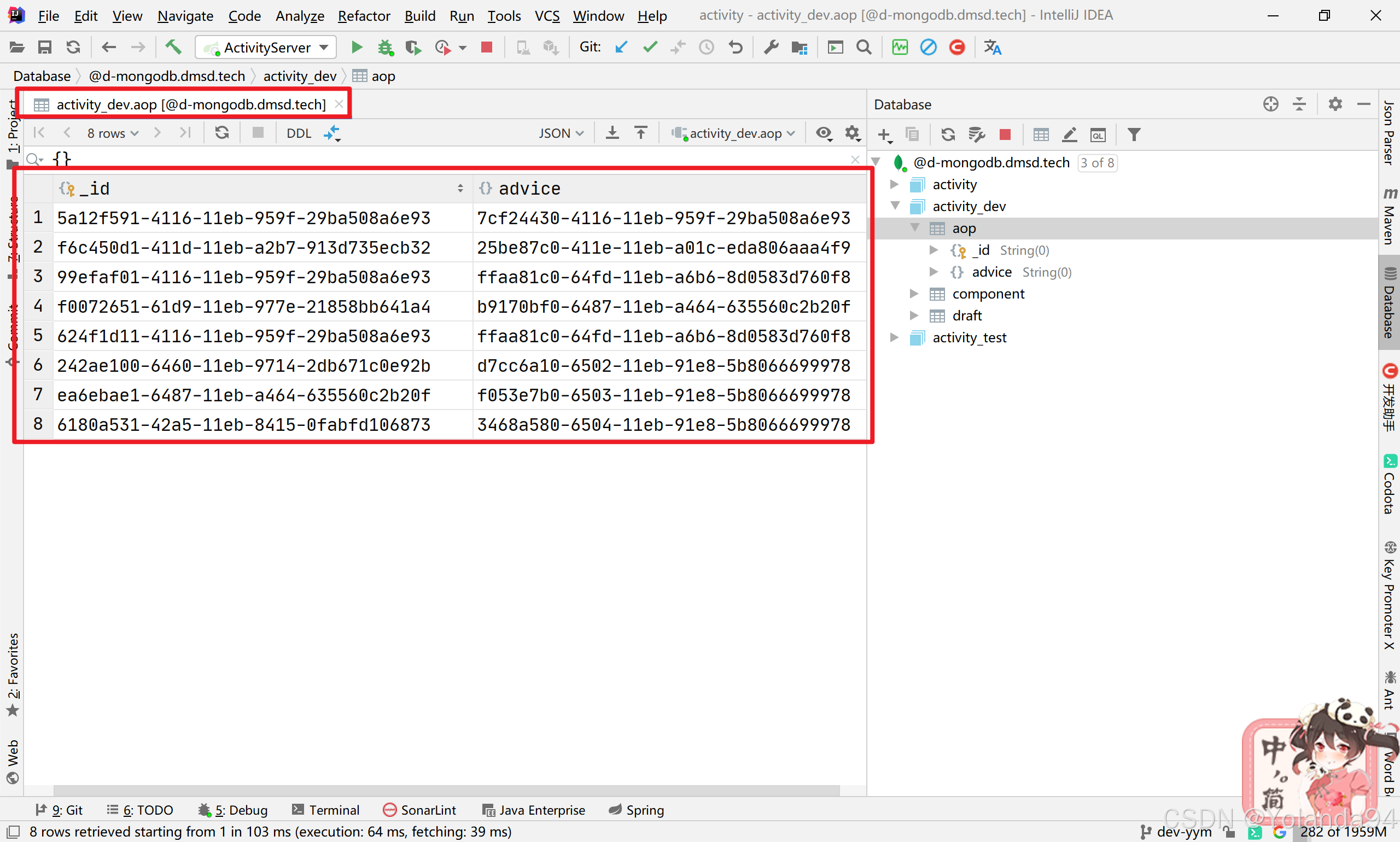Expand the activity_test database node

click(x=894, y=337)
